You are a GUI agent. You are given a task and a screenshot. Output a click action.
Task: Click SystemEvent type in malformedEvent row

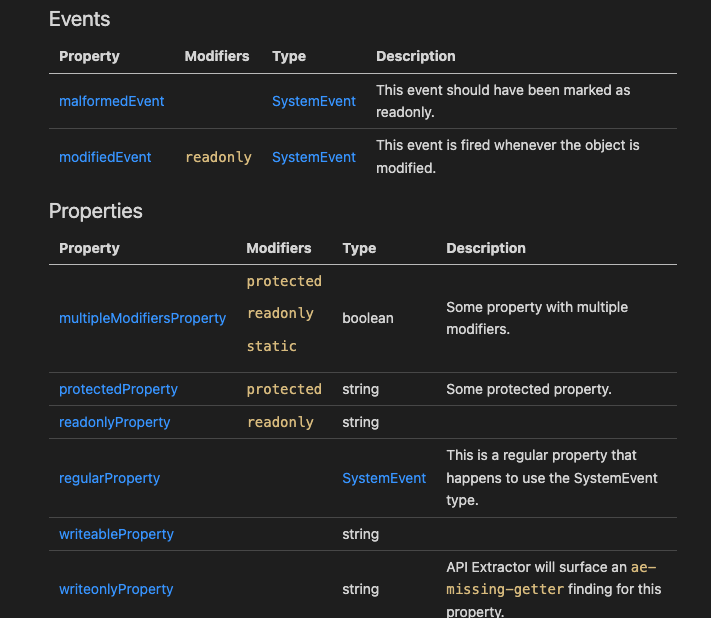(314, 101)
